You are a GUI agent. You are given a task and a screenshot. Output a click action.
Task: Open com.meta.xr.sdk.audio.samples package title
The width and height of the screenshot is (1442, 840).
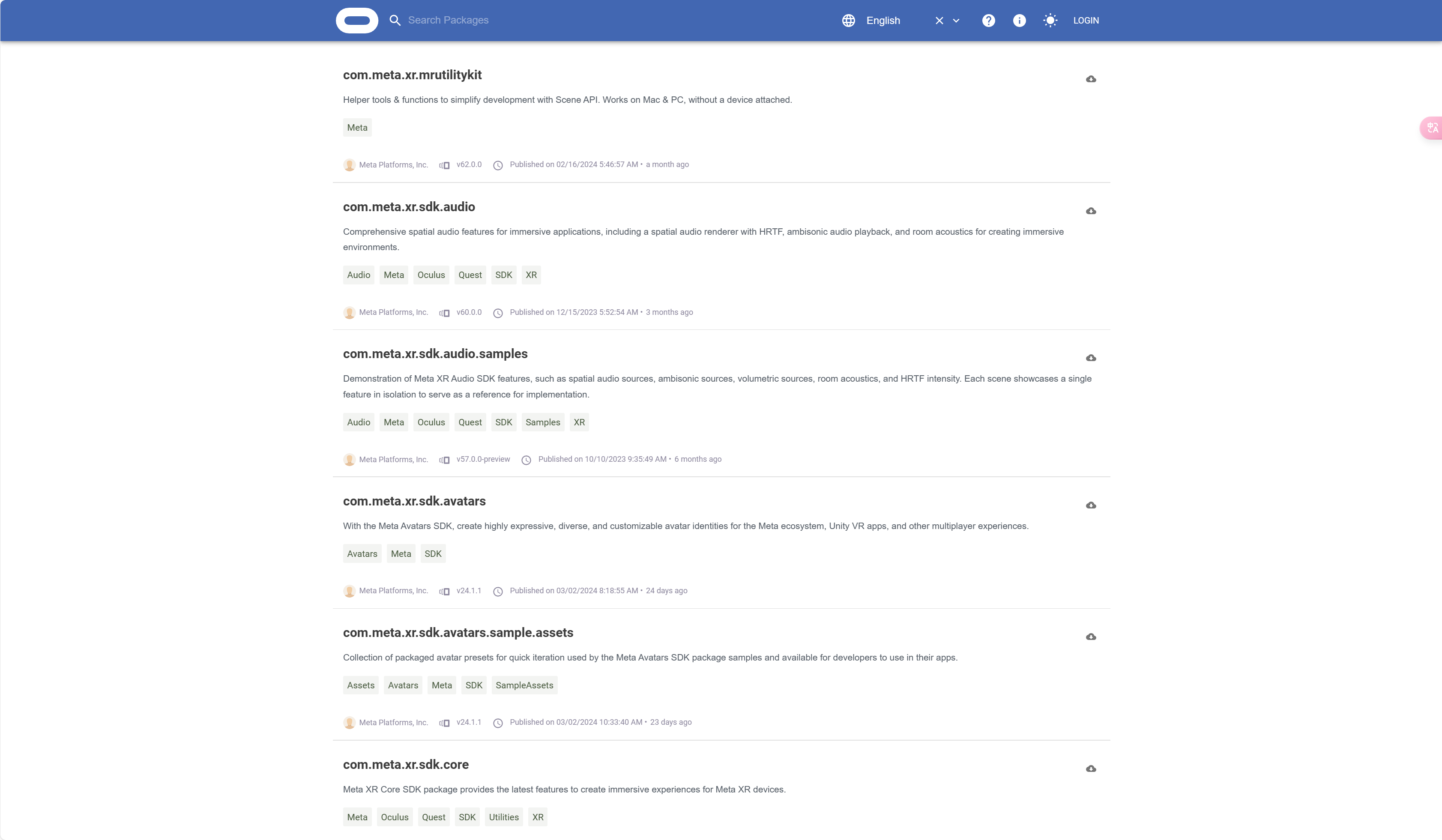(435, 354)
